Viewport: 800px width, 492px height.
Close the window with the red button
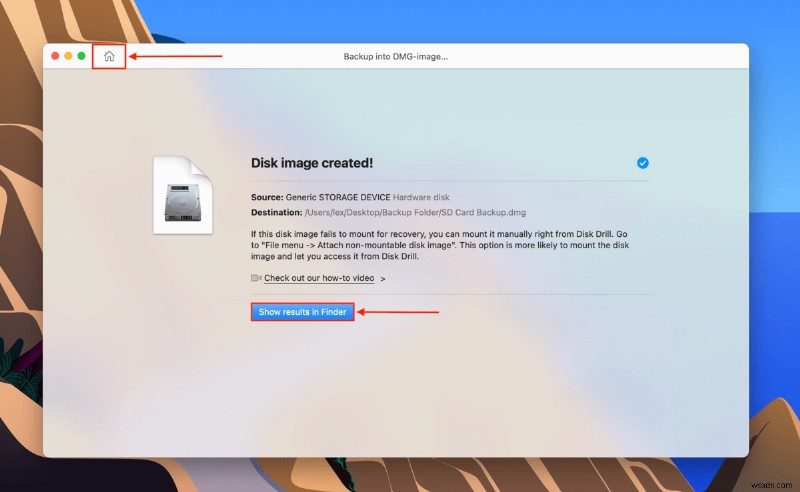pyautogui.click(x=55, y=56)
